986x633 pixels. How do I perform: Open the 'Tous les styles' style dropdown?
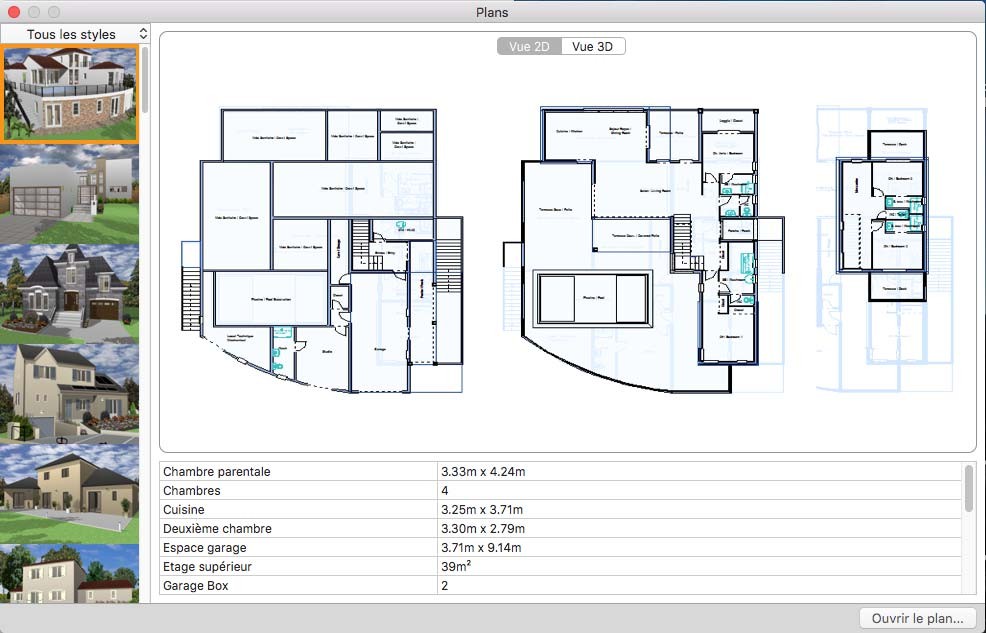[x=75, y=34]
